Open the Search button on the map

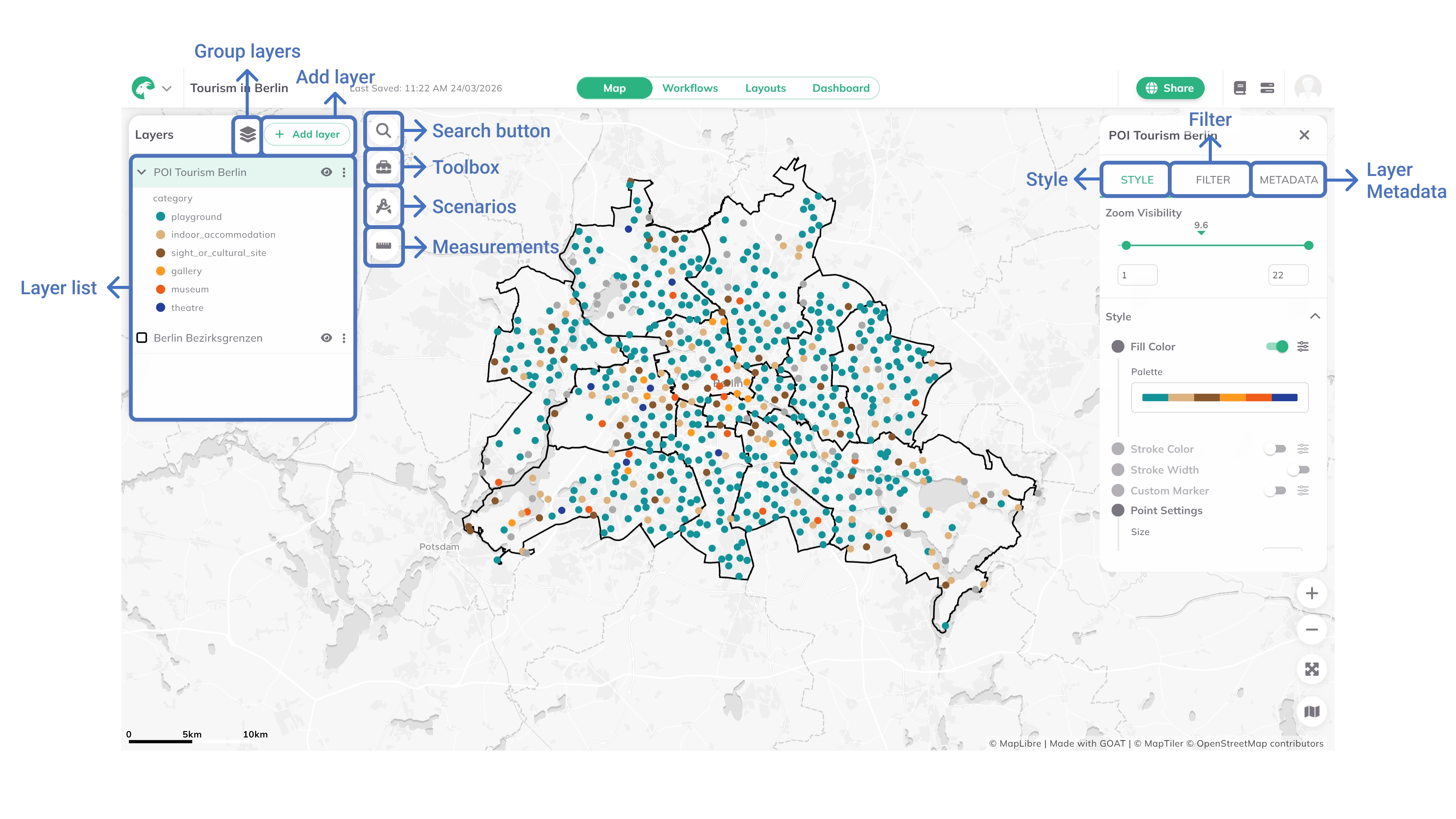point(384,130)
